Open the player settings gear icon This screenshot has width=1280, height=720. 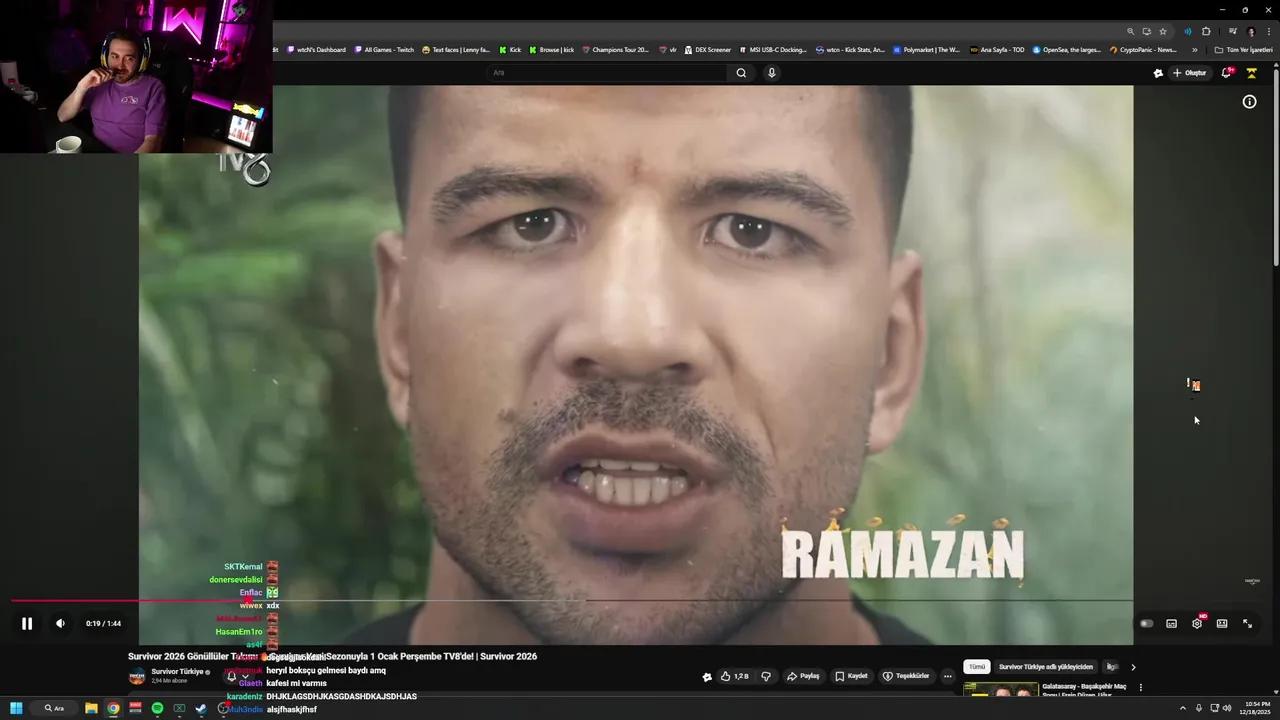pyautogui.click(x=1196, y=623)
